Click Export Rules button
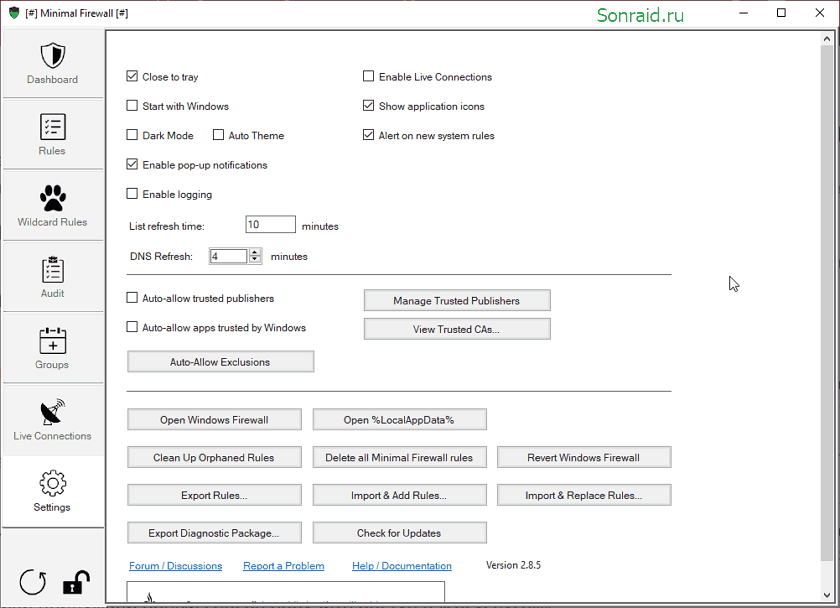The image size is (840, 608). 214,496
